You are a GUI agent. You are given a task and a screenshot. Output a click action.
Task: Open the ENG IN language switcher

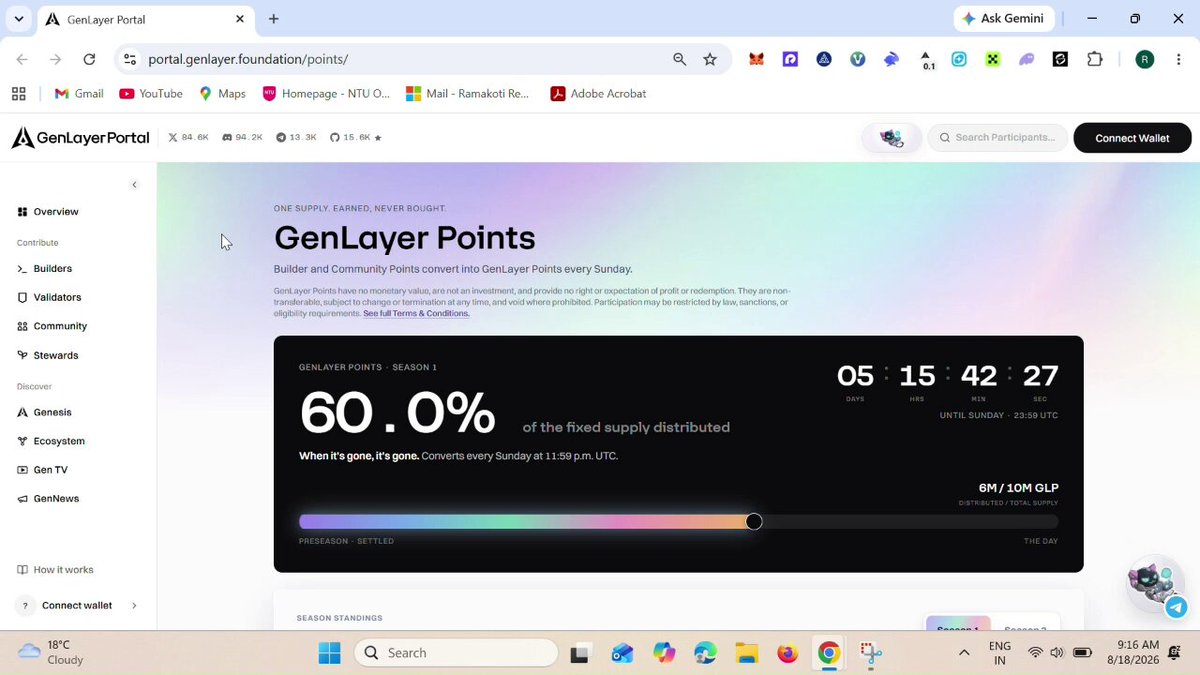(1000, 653)
